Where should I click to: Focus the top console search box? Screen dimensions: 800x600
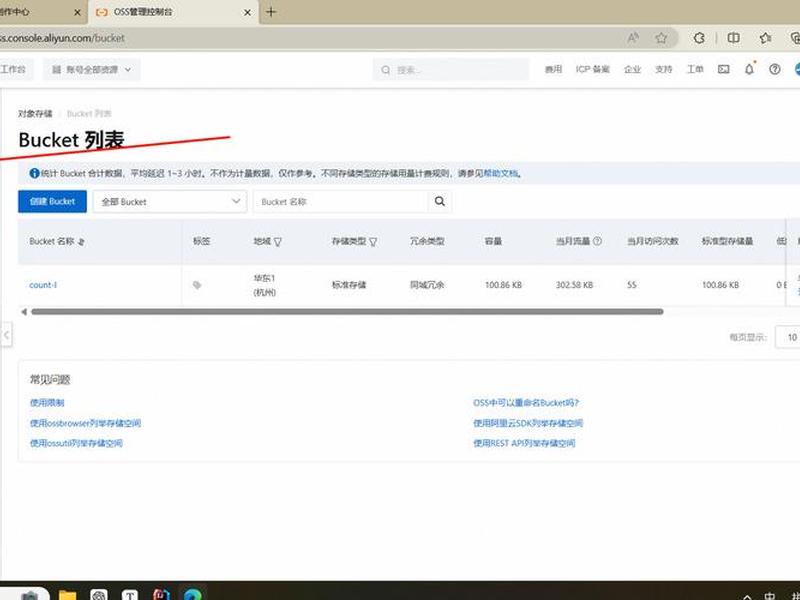coord(451,69)
